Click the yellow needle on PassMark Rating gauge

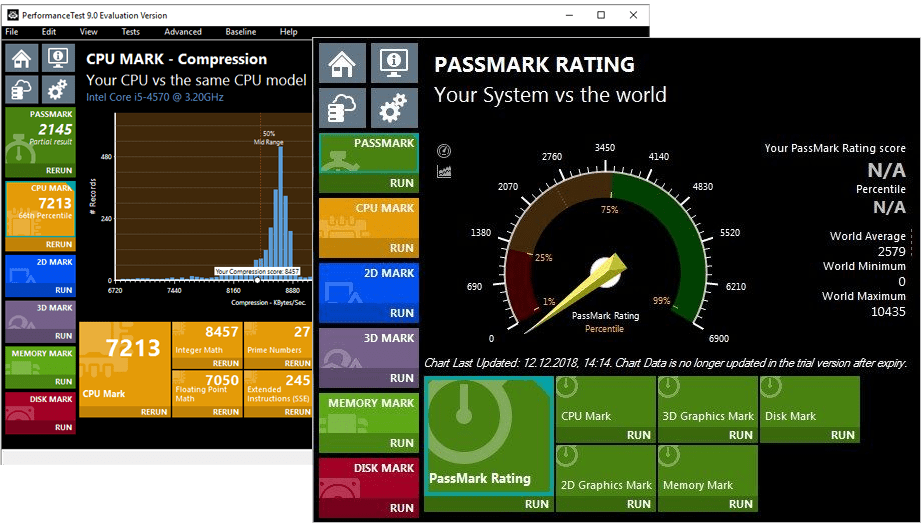click(x=576, y=295)
